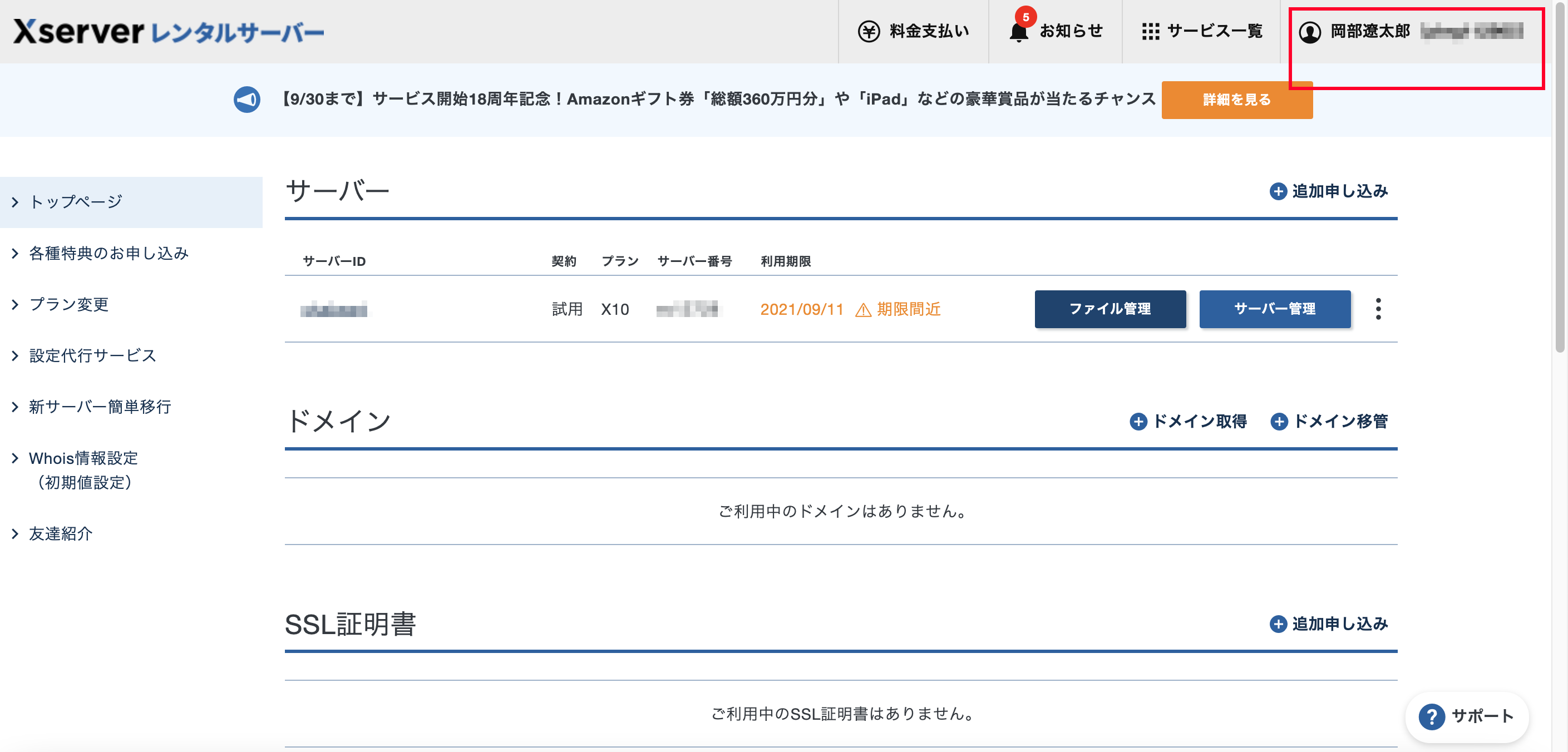
Task: Click plus icon for ドメイン取得
Action: pyautogui.click(x=1138, y=421)
